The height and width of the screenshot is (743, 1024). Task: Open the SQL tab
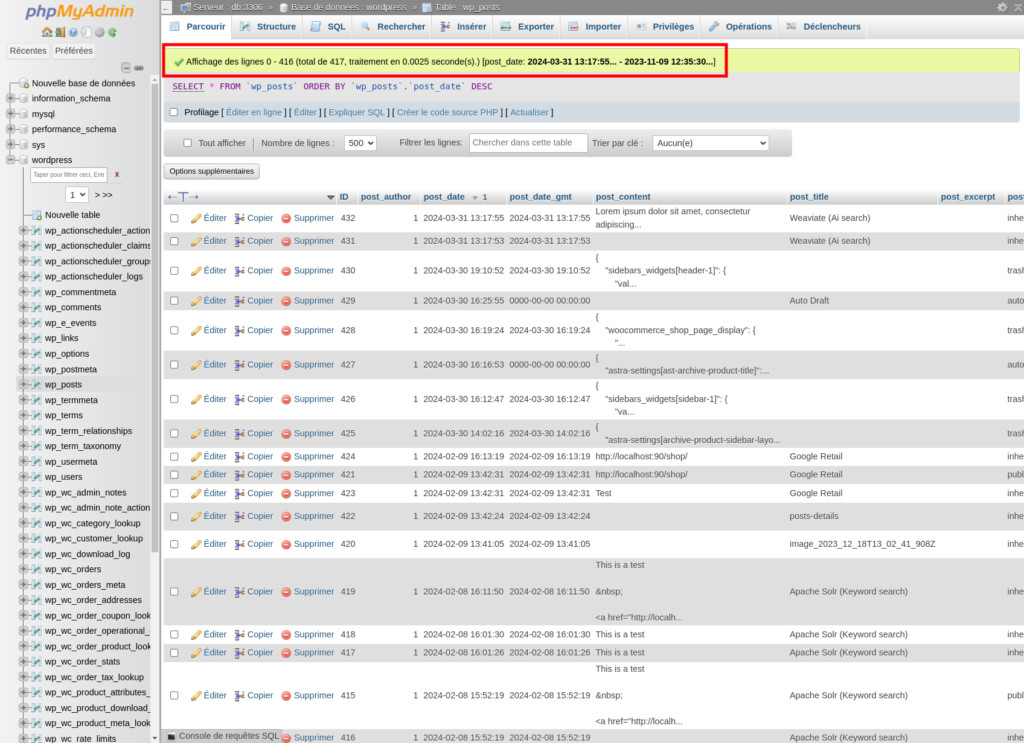point(328,27)
